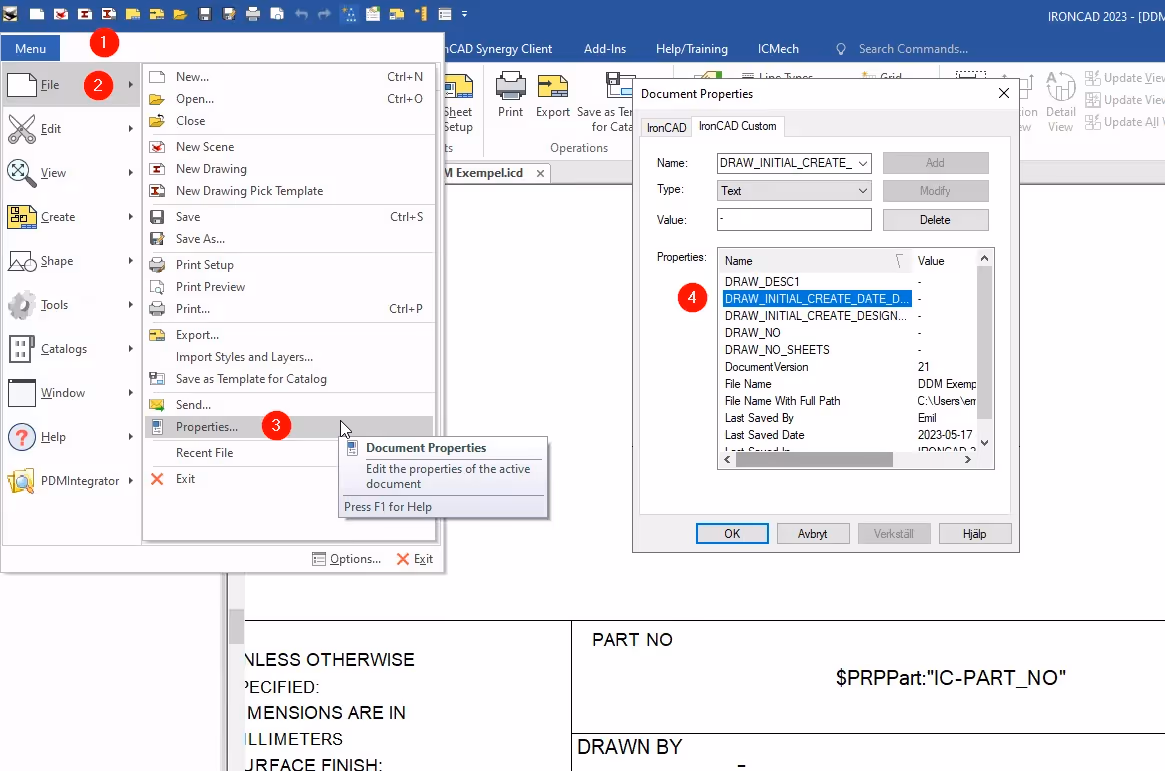Choose Open... from the File menu
Screen dimensions: 1165x771
click(288, 99)
